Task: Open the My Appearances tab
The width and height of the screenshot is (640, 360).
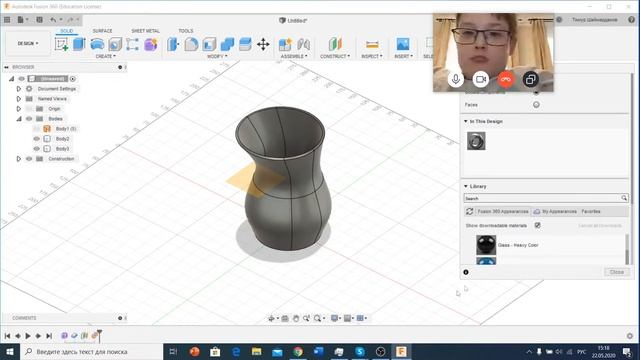Action: point(556,211)
